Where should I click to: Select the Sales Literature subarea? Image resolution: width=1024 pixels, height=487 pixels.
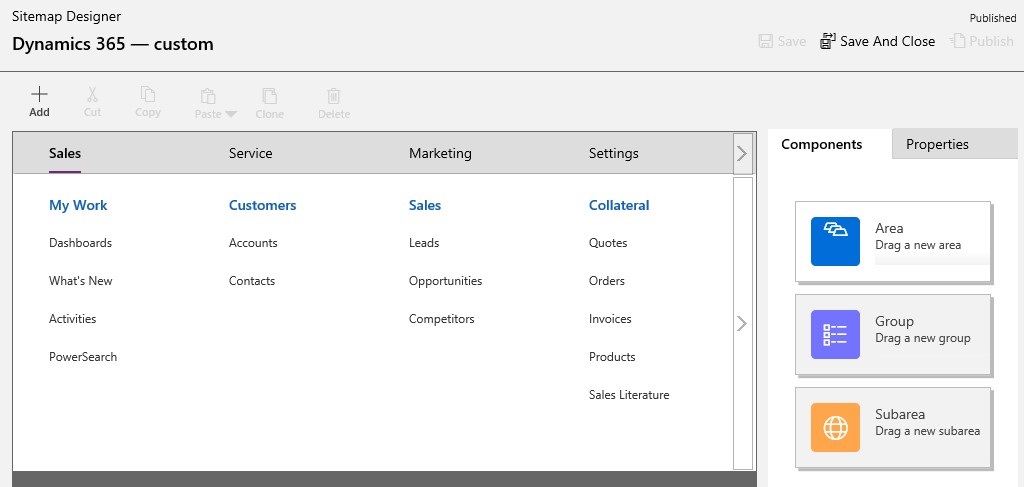click(x=629, y=395)
